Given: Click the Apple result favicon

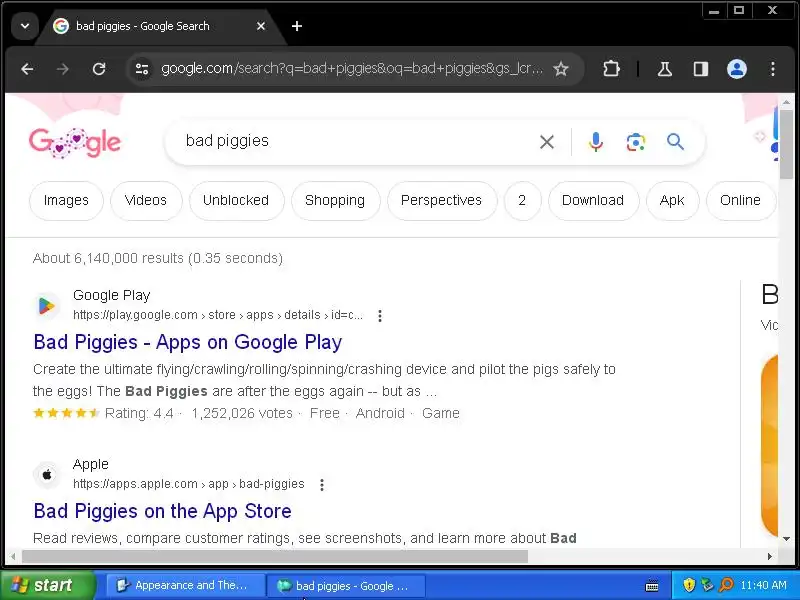Looking at the screenshot, I should click(47, 474).
